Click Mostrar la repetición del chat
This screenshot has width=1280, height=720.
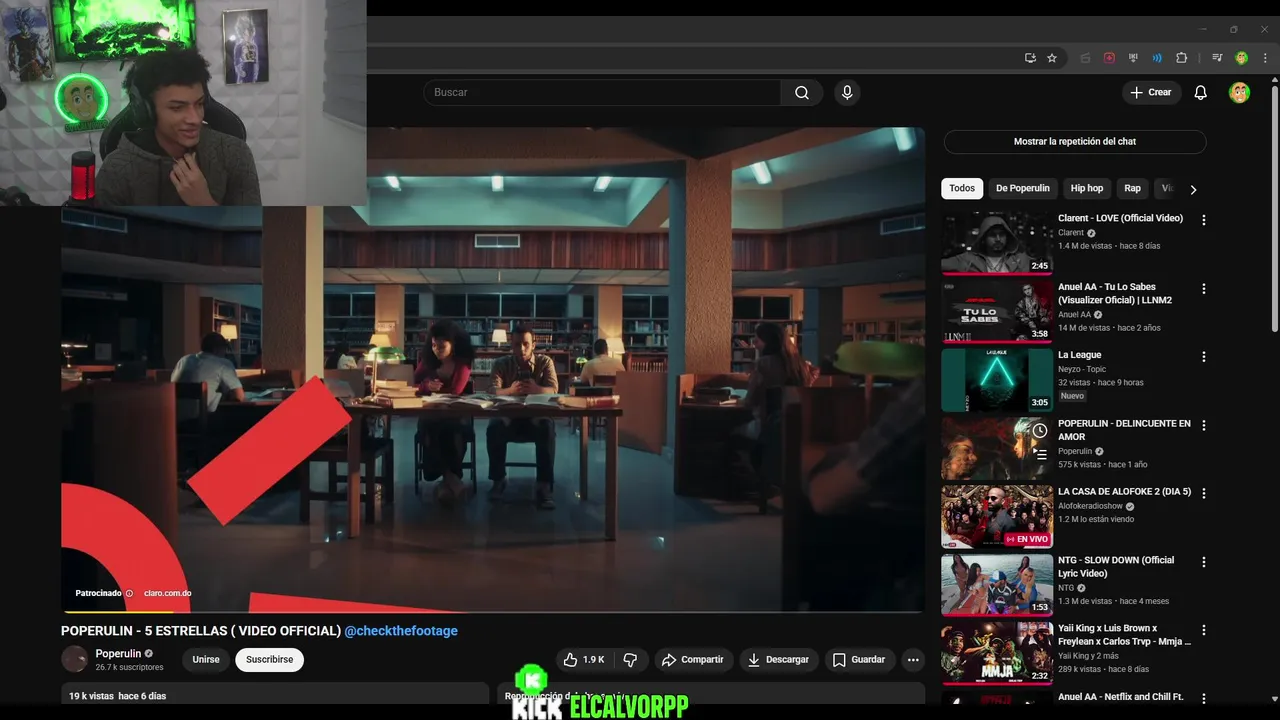(x=1075, y=142)
